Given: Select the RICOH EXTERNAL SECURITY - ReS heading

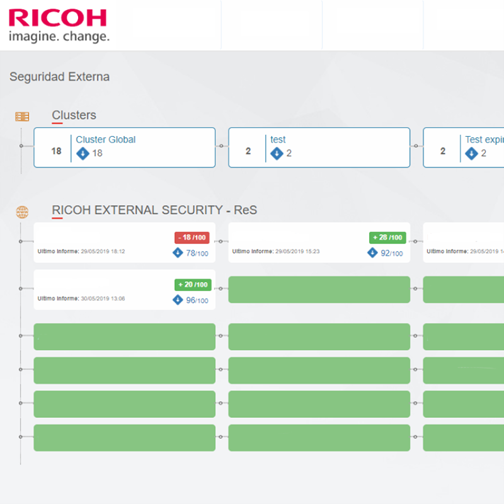Looking at the screenshot, I should 154,210.
